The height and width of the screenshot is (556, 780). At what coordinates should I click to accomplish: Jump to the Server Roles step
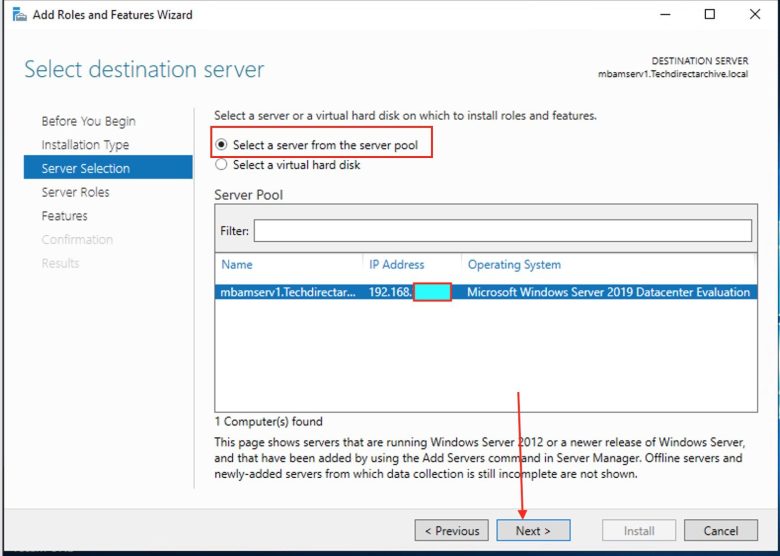pos(75,192)
